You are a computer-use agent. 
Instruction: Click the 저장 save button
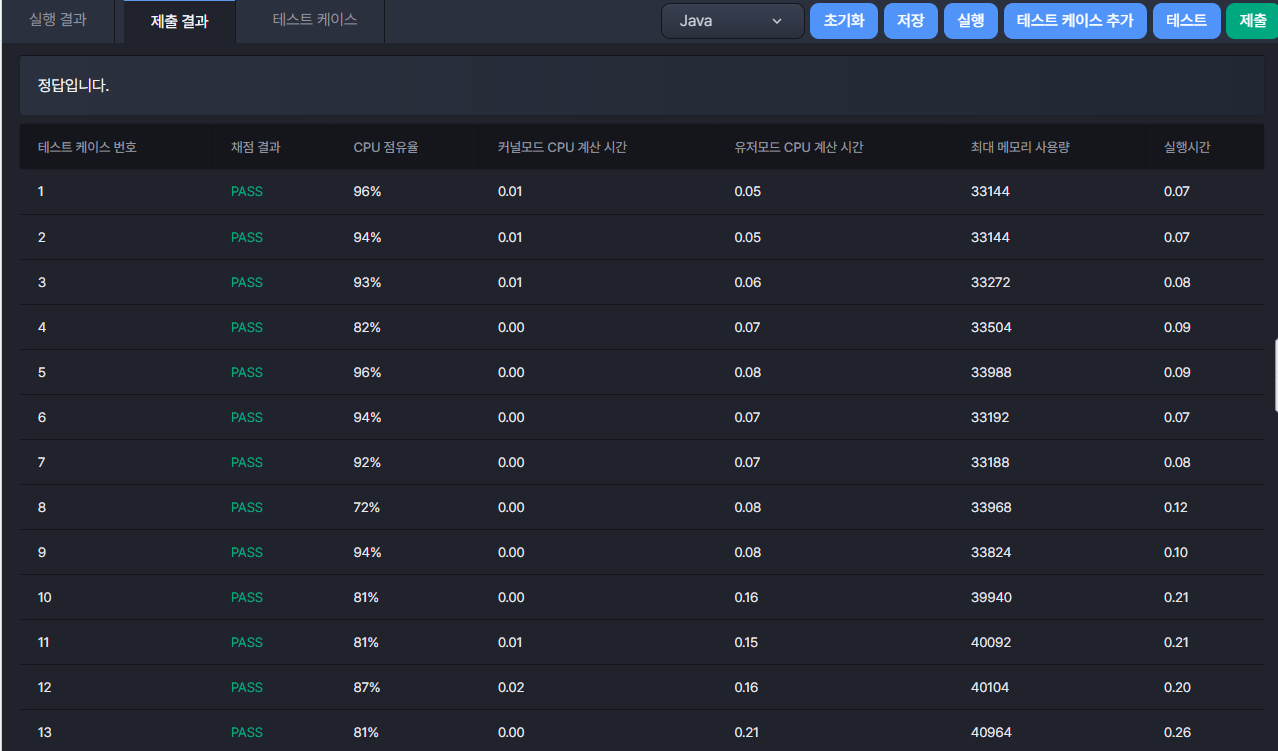[x=911, y=21]
